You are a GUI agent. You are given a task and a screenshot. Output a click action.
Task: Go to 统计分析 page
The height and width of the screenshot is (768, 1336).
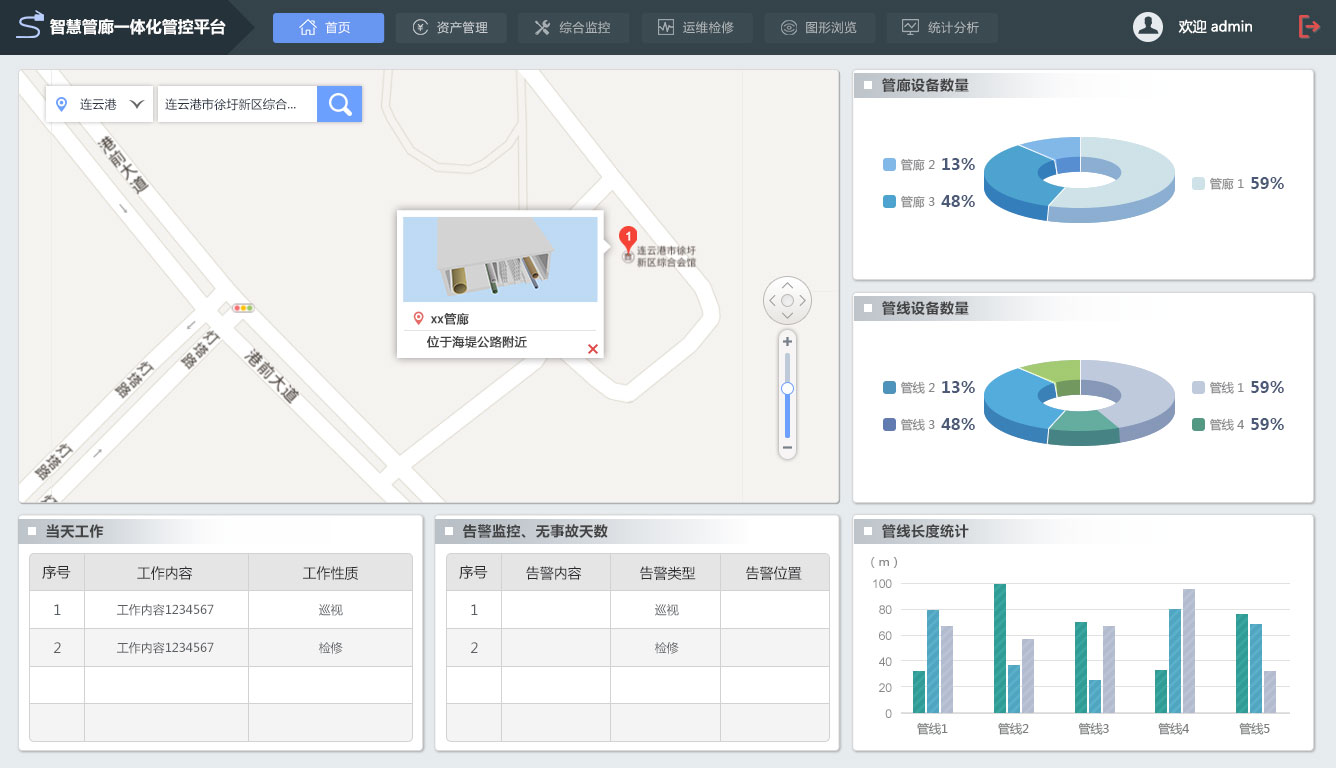tap(941, 28)
